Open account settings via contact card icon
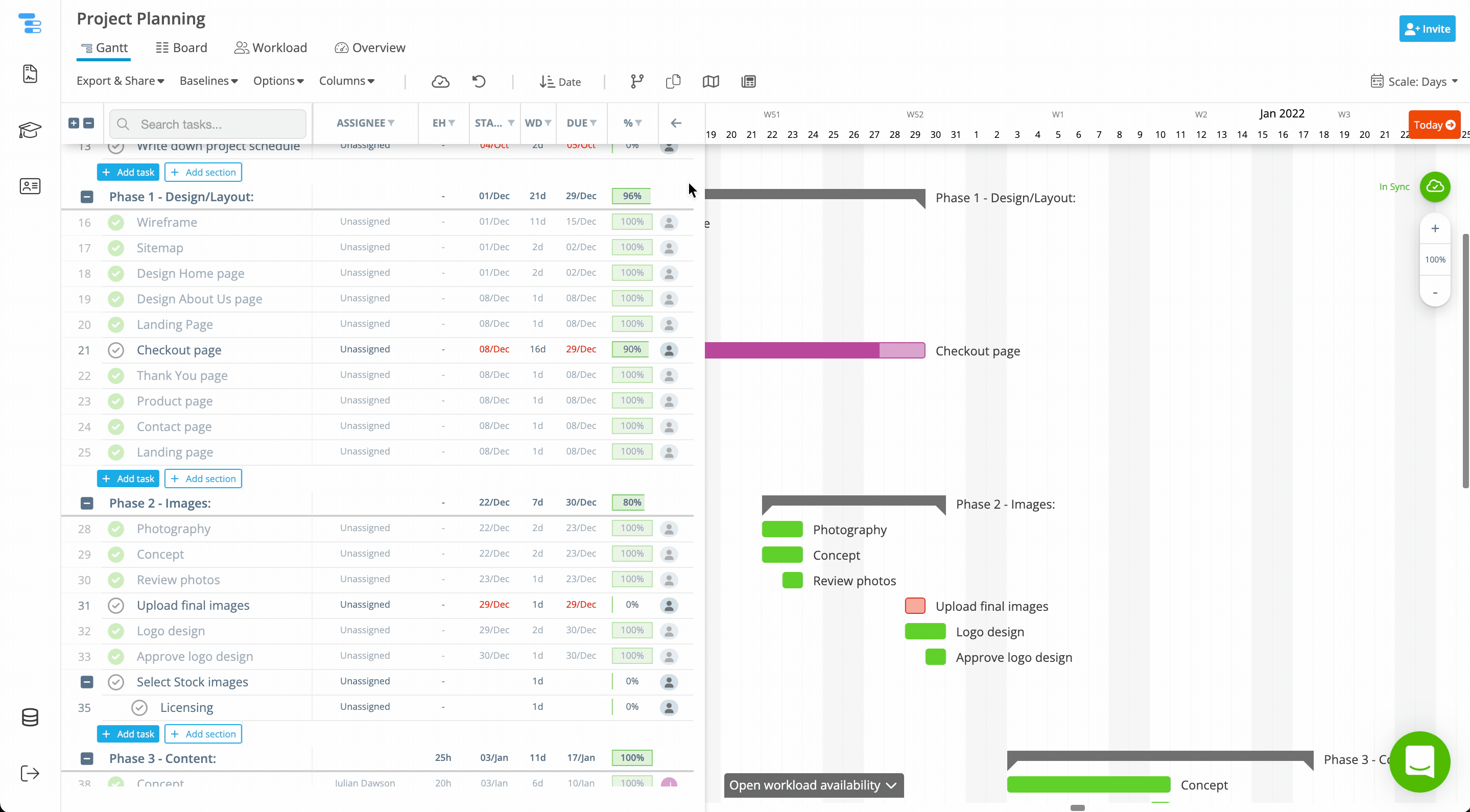The height and width of the screenshot is (812, 1470). click(30, 186)
